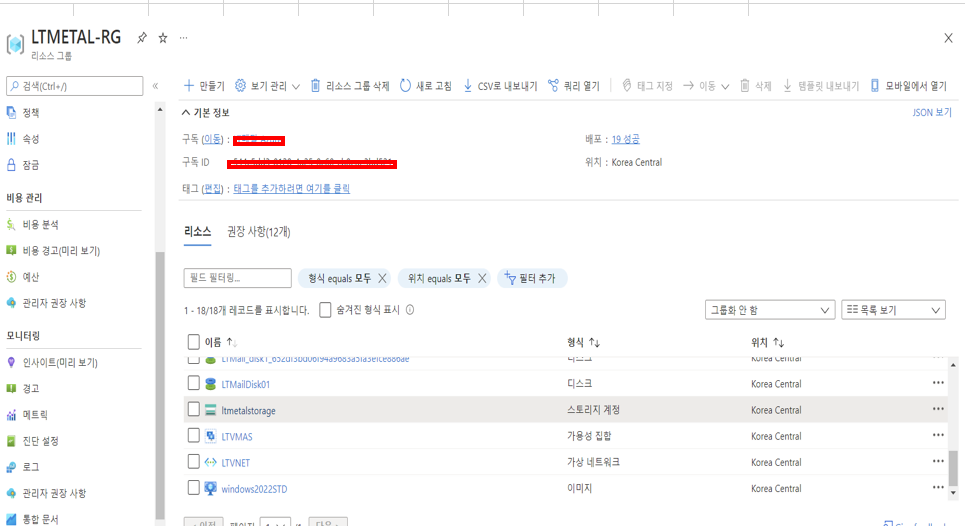Check the windows2022STD row checkbox

[x=193, y=488]
